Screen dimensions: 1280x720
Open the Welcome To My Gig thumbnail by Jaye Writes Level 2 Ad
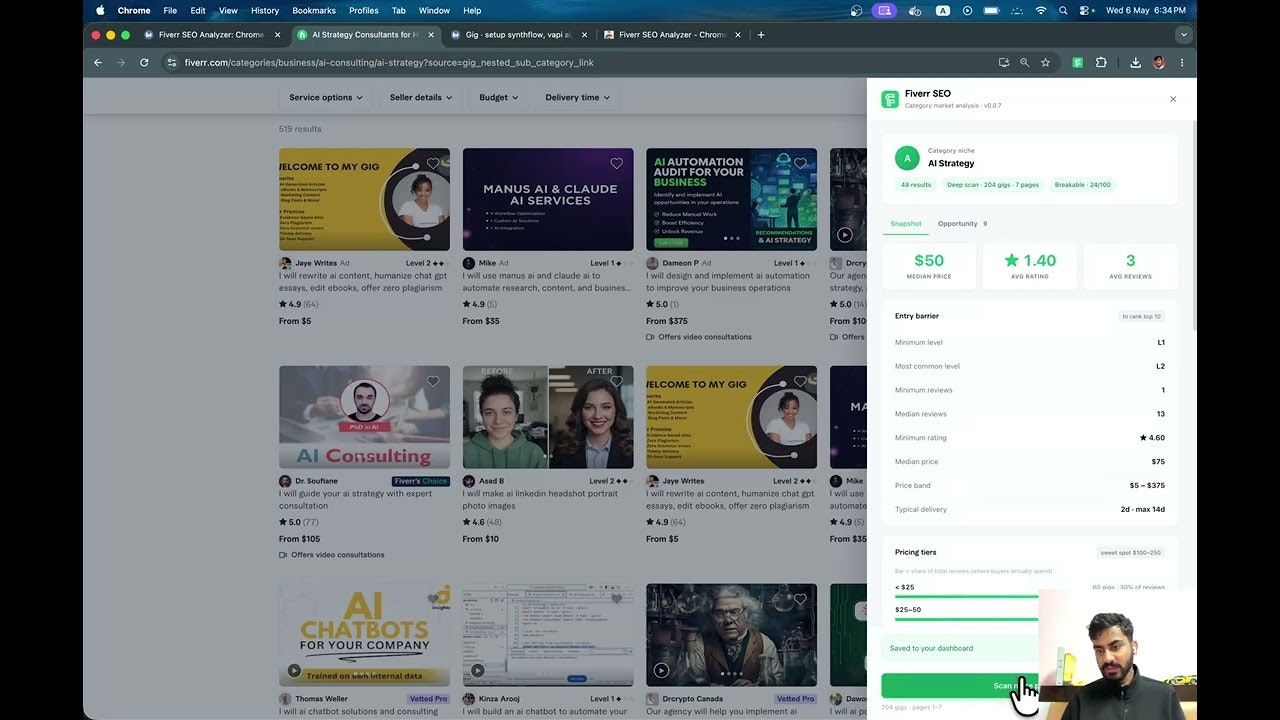pos(364,199)
